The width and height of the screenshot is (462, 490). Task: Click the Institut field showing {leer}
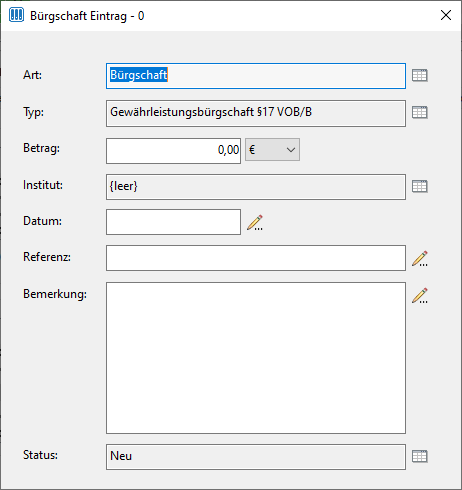(256, 187)
